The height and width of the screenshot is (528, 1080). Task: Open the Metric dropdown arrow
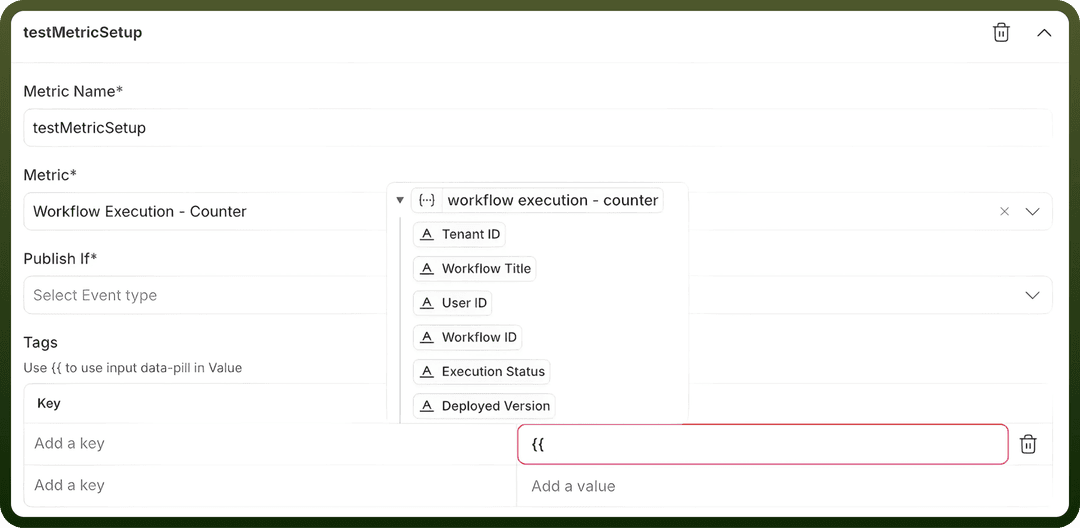1032,211
